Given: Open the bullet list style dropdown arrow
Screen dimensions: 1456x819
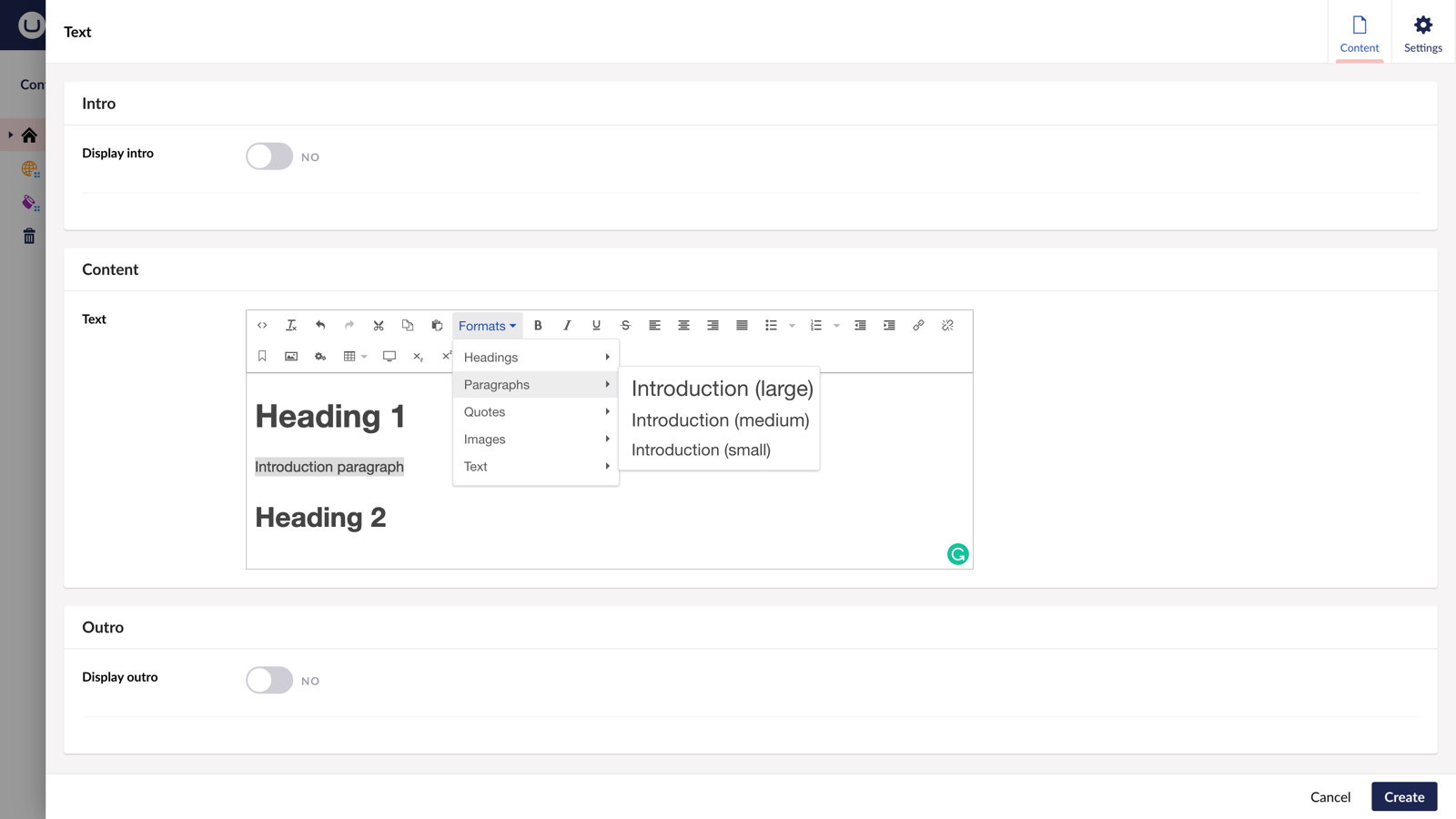Looking at the screenshot, I should tap(792, 326).
